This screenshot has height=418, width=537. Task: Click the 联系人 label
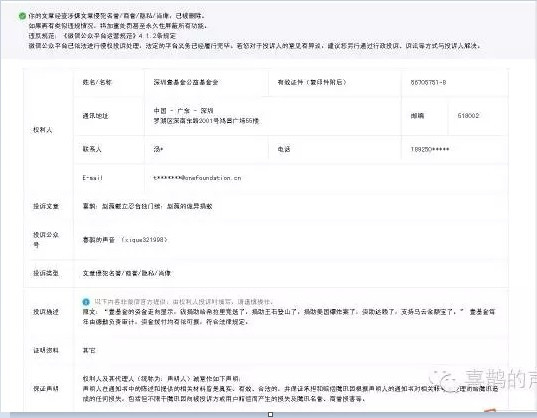click(x=92, y=149)
